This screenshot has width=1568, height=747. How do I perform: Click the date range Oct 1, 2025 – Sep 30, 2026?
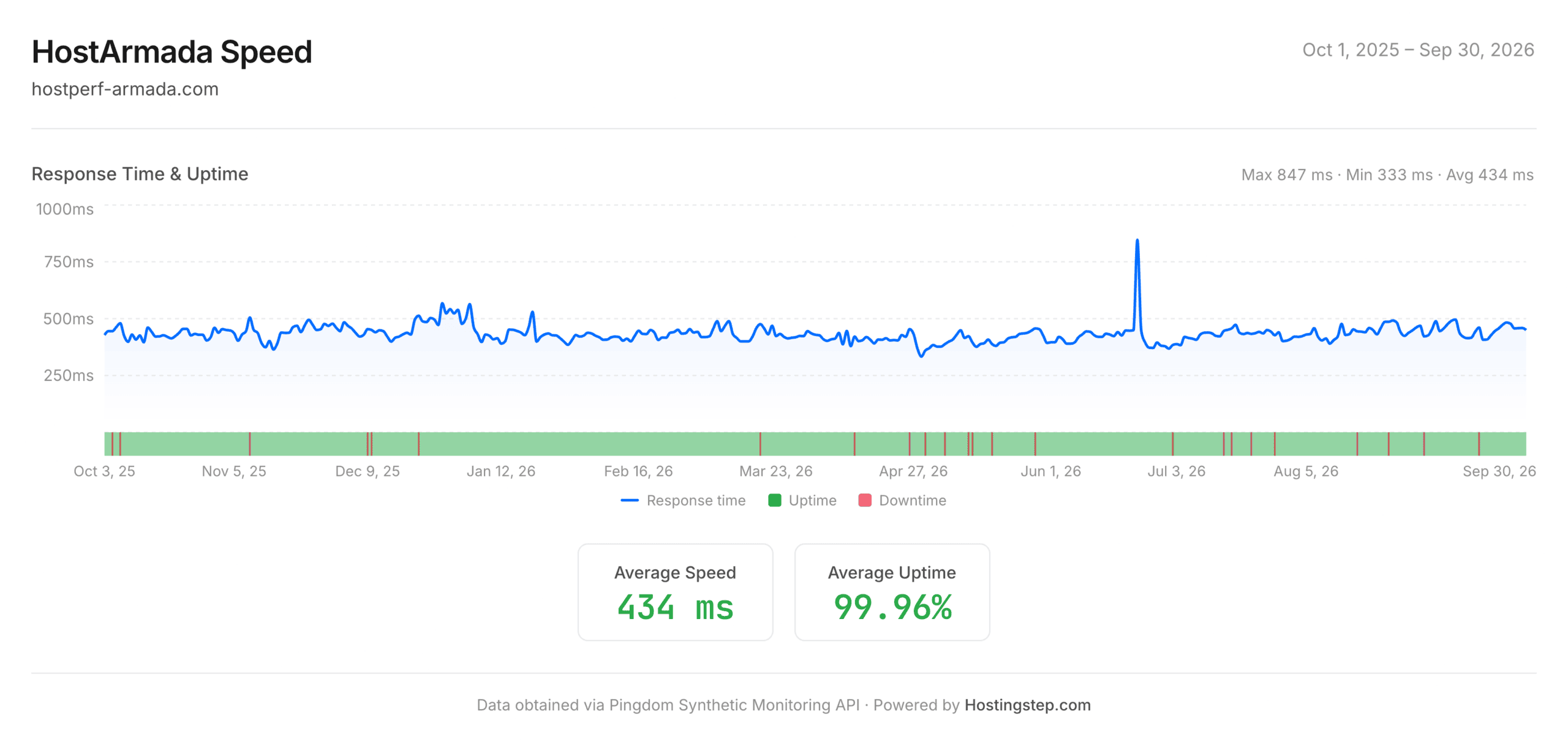pyautogui.click(x=1418, y=50)
